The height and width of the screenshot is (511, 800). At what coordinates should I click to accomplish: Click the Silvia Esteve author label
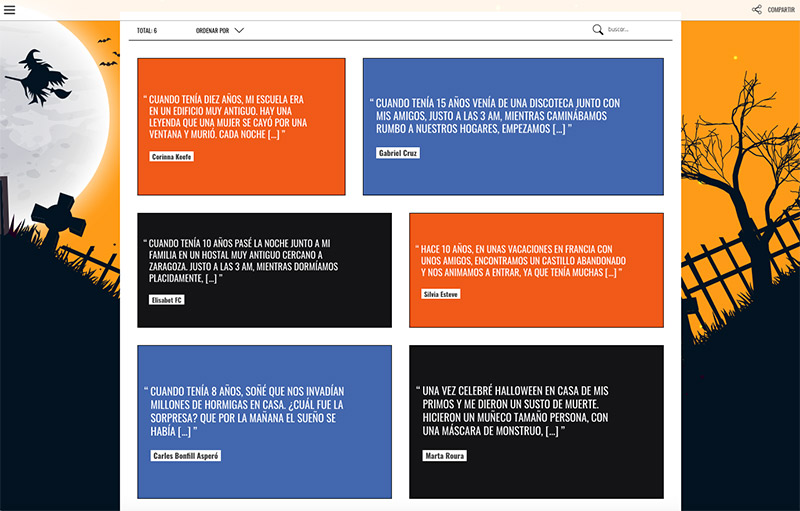pos(441,294)
